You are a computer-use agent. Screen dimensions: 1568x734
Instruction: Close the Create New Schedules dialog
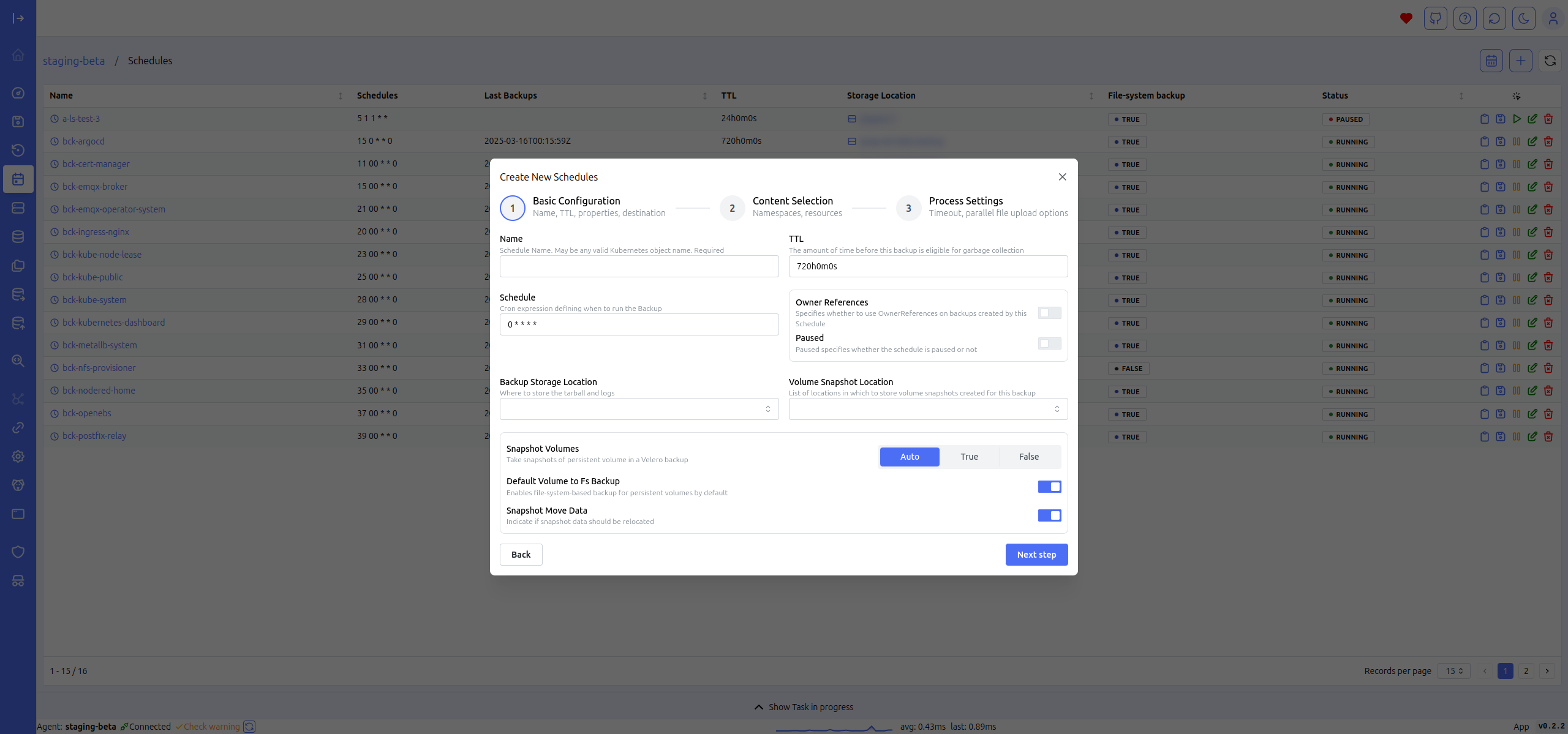pyautogui.click(x=1063, y=177)
